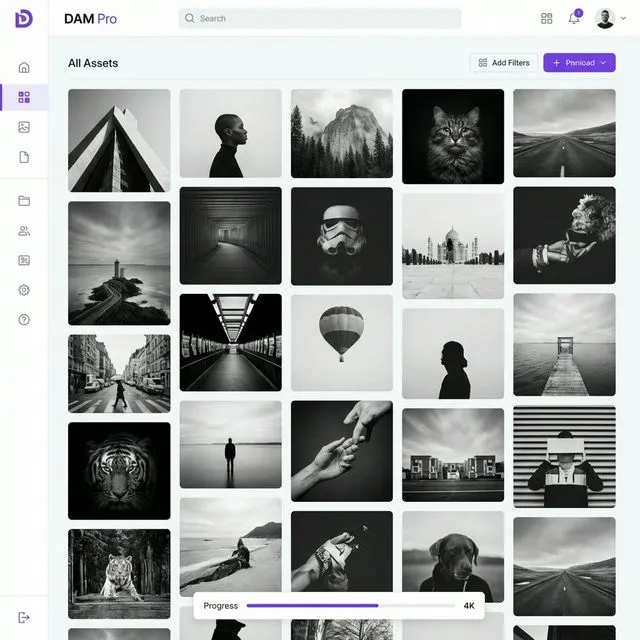This screenshot has height=640, width=640.
Task: Open the reaching hands thumbnail
Action: [x=342, y=451]
